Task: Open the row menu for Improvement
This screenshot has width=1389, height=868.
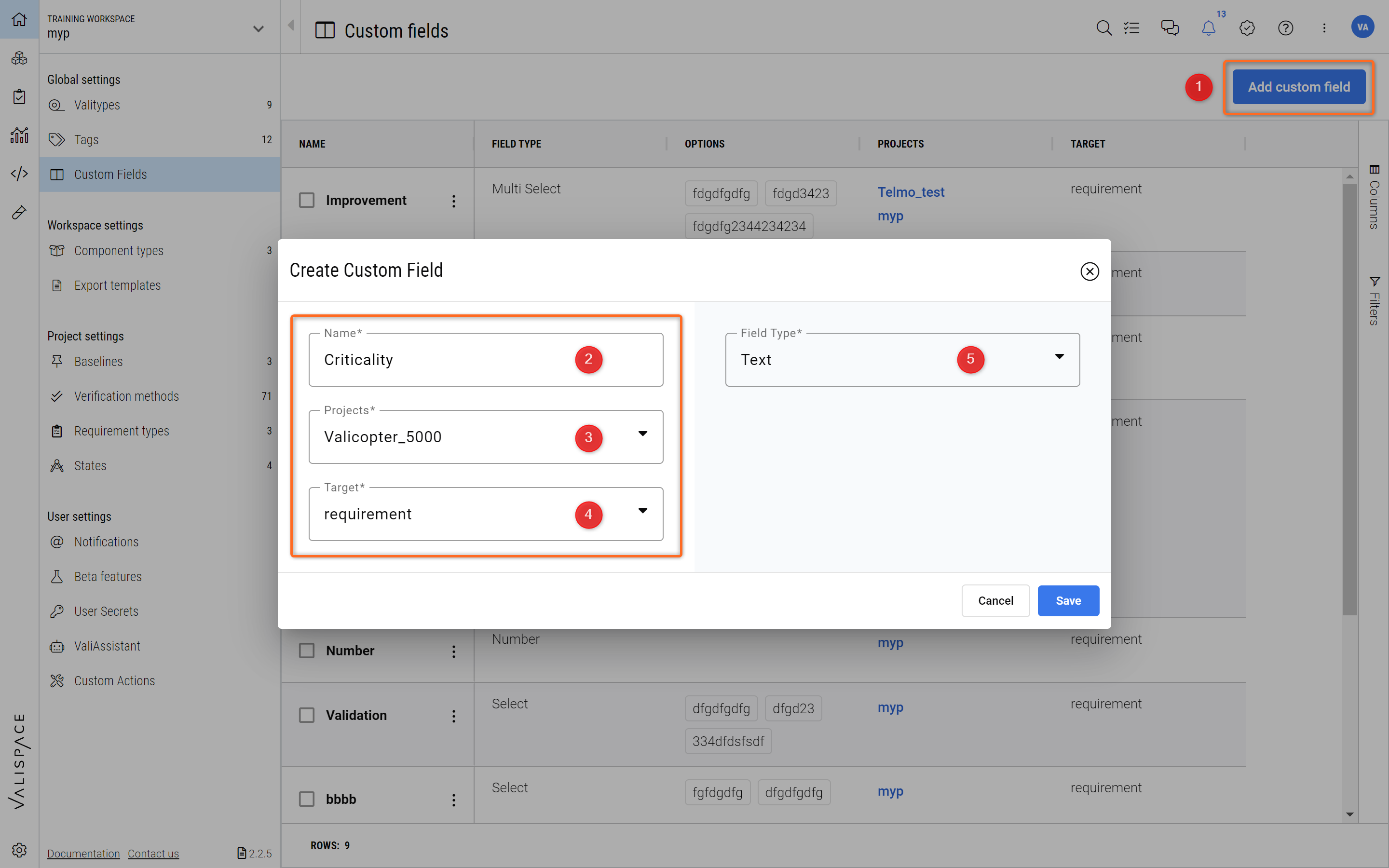Action: pyautogui.click(x=453, y=201)
